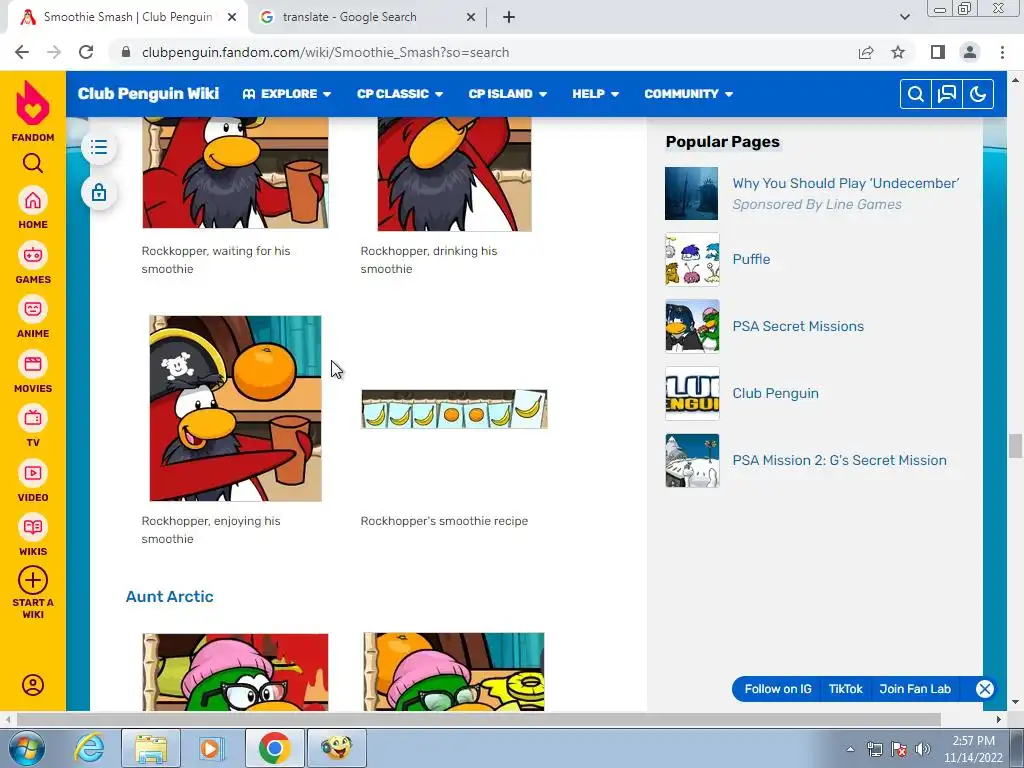
Task: Toggle dark mode moon icon
Action: (978, 94)
